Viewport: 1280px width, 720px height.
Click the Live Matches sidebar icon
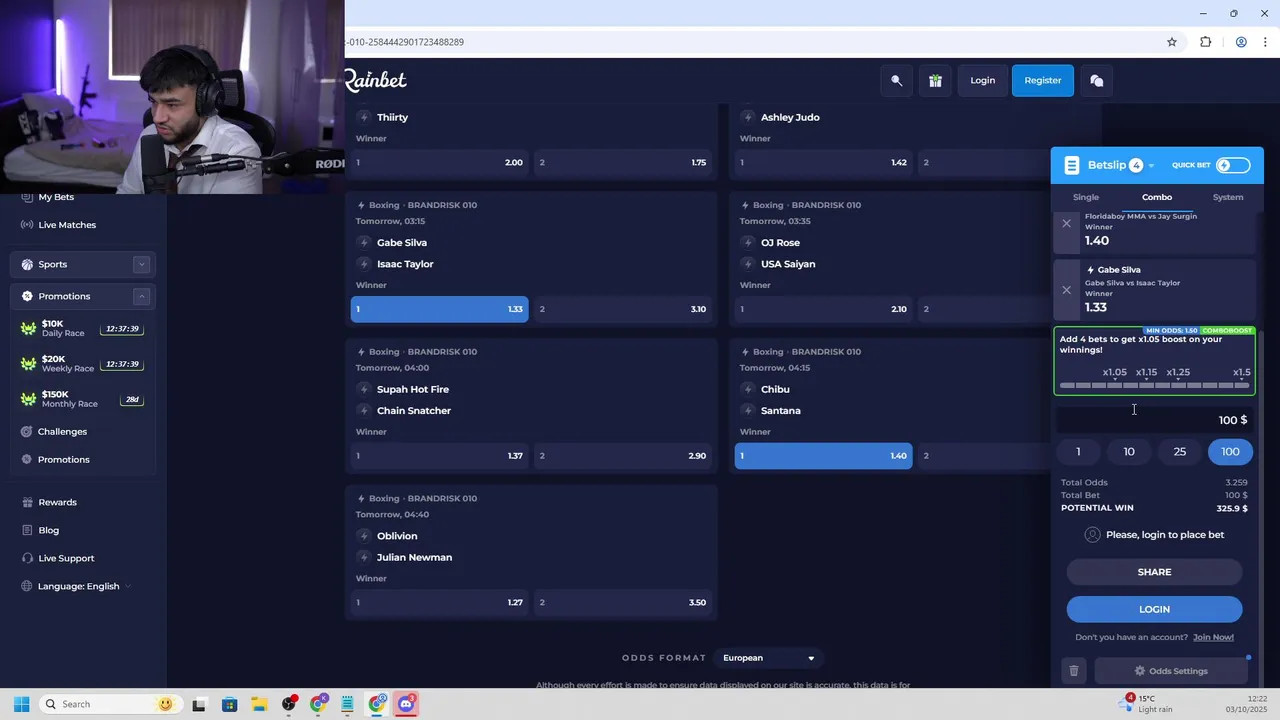click(27, 225)
